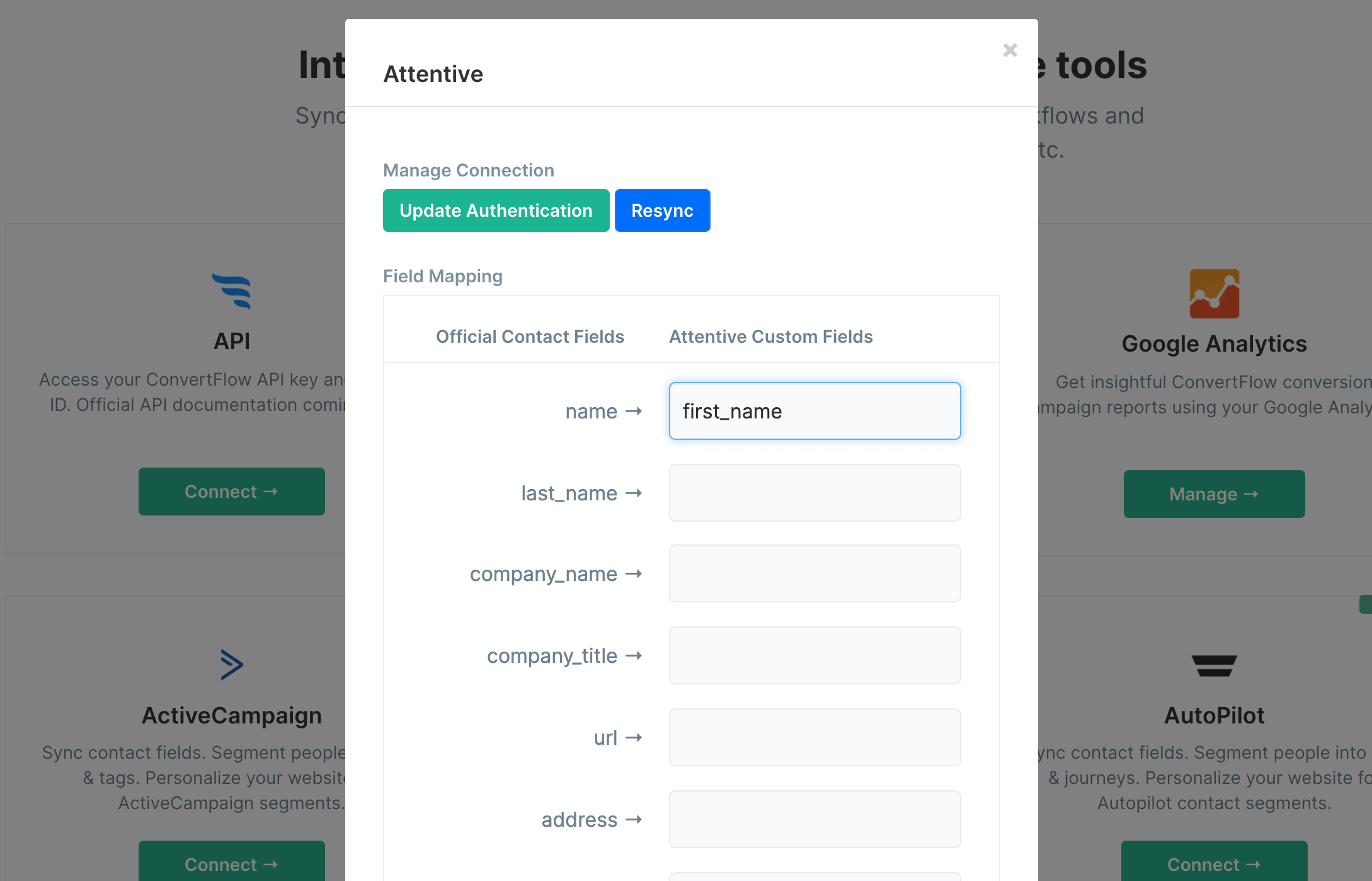Close the Attentive modal dialog
Viewport: 1372px width, 881px height.
tap(1010, 50)
